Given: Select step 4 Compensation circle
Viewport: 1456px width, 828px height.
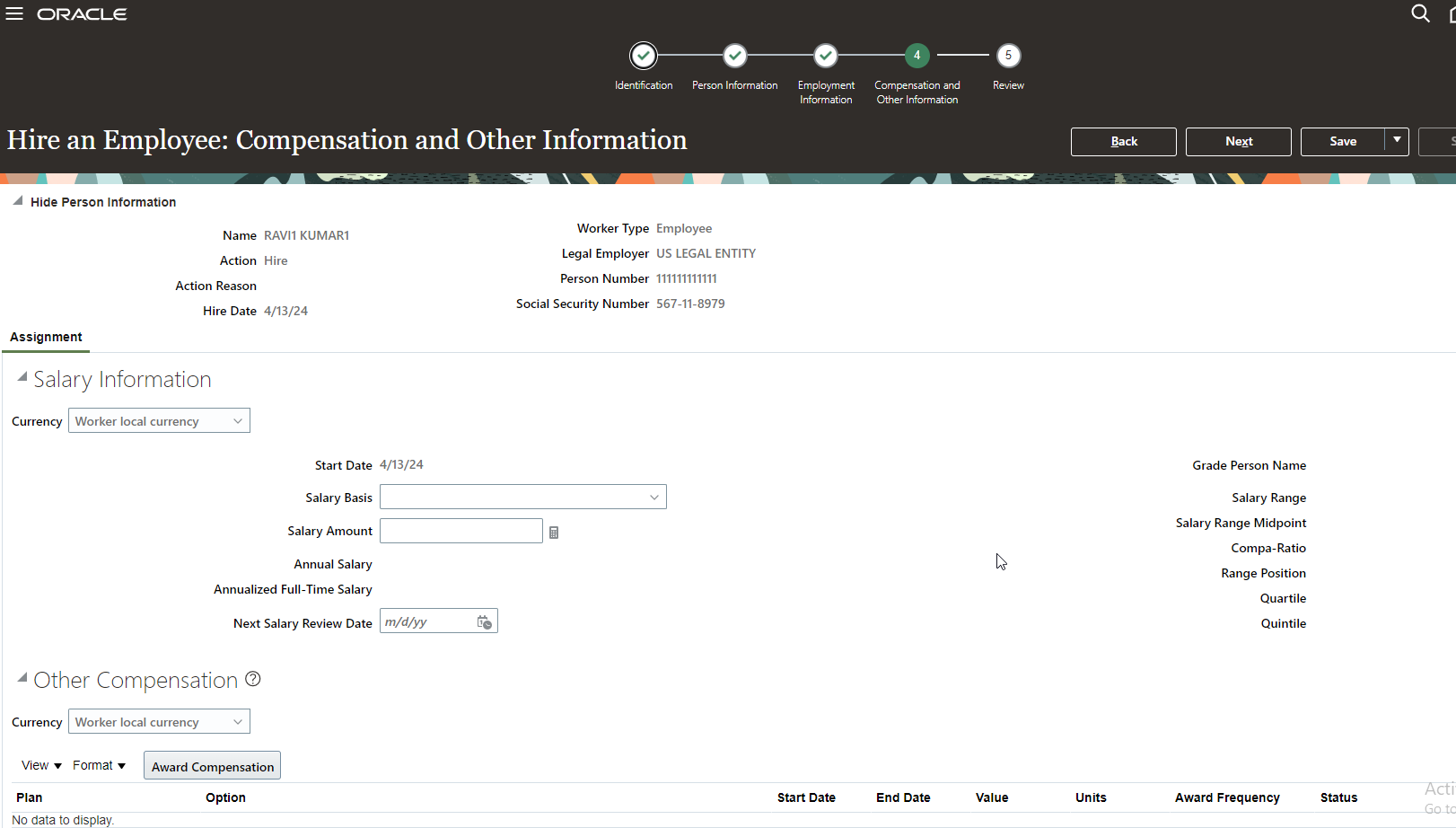Looking at the screenshot, I should click(917, 56).
